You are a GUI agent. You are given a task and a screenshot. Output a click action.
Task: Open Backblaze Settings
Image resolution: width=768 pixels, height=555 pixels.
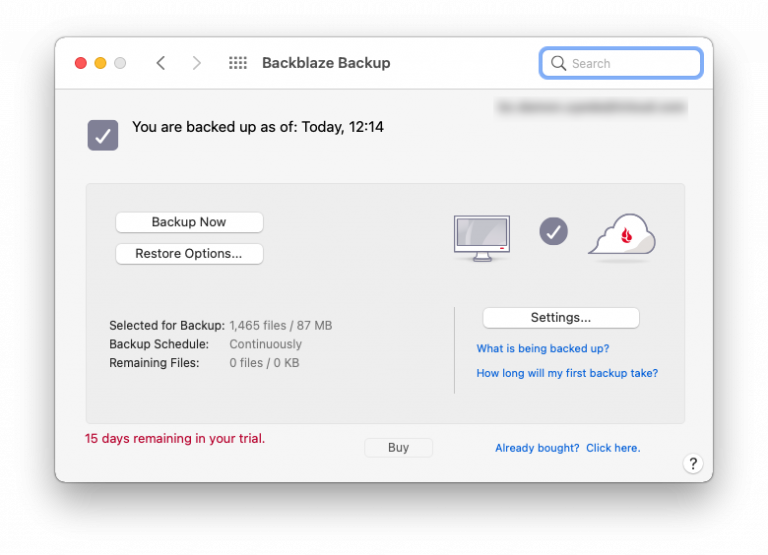[561, 317]
